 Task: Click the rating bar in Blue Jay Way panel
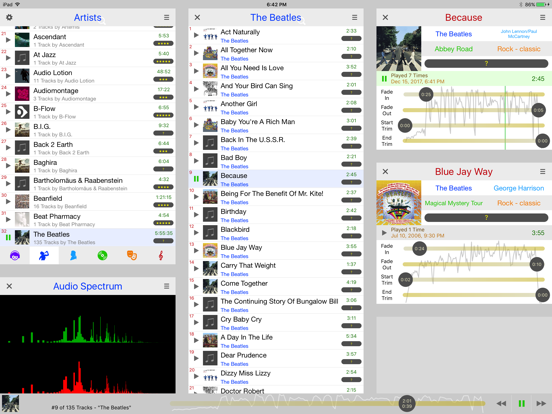486,218
